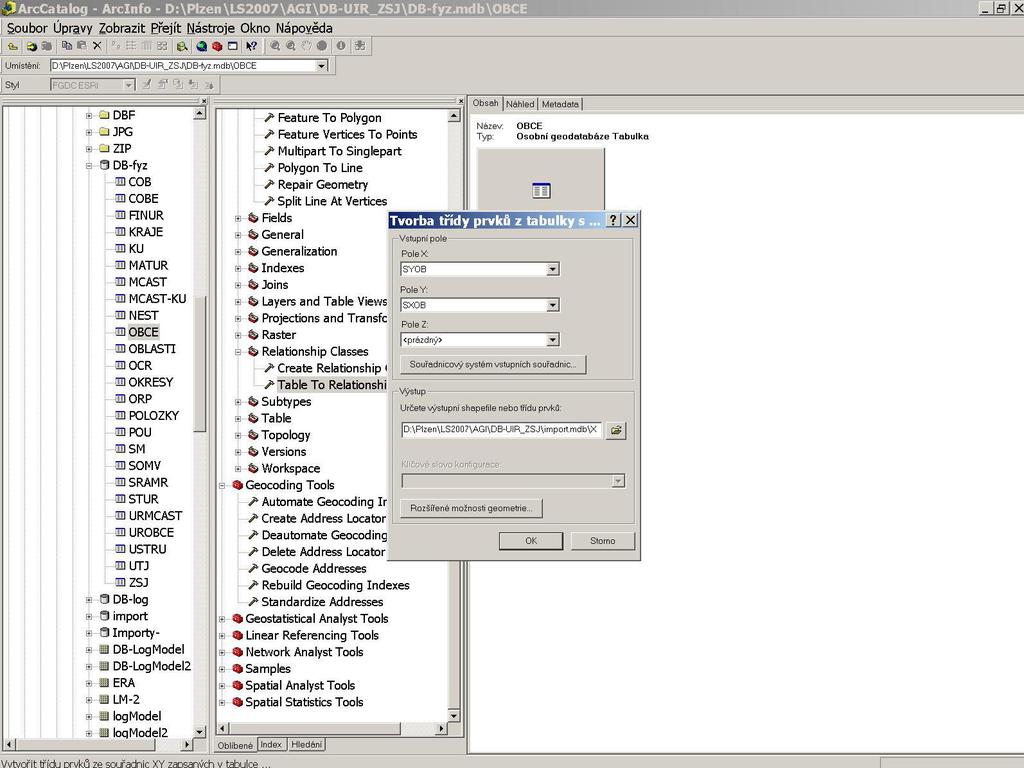Select the KRAJE table in the catalog tree
This screenshot has width=1024, height=768.
pyautogui.click(x=146, y=232)
